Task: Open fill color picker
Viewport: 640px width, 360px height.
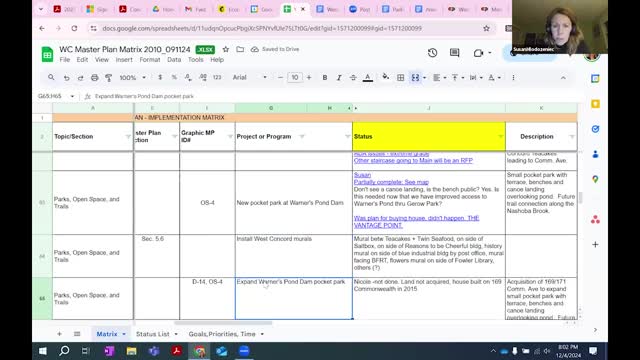Action: (x=385, y=77)
